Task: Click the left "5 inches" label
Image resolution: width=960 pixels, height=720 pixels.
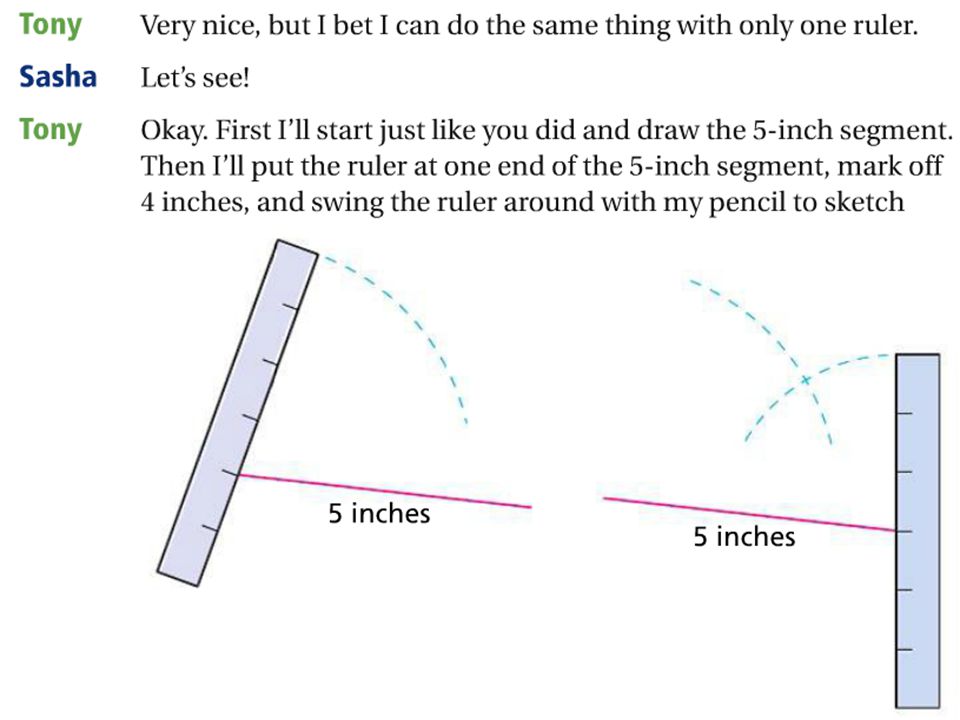Action: [x=379, y=513]
